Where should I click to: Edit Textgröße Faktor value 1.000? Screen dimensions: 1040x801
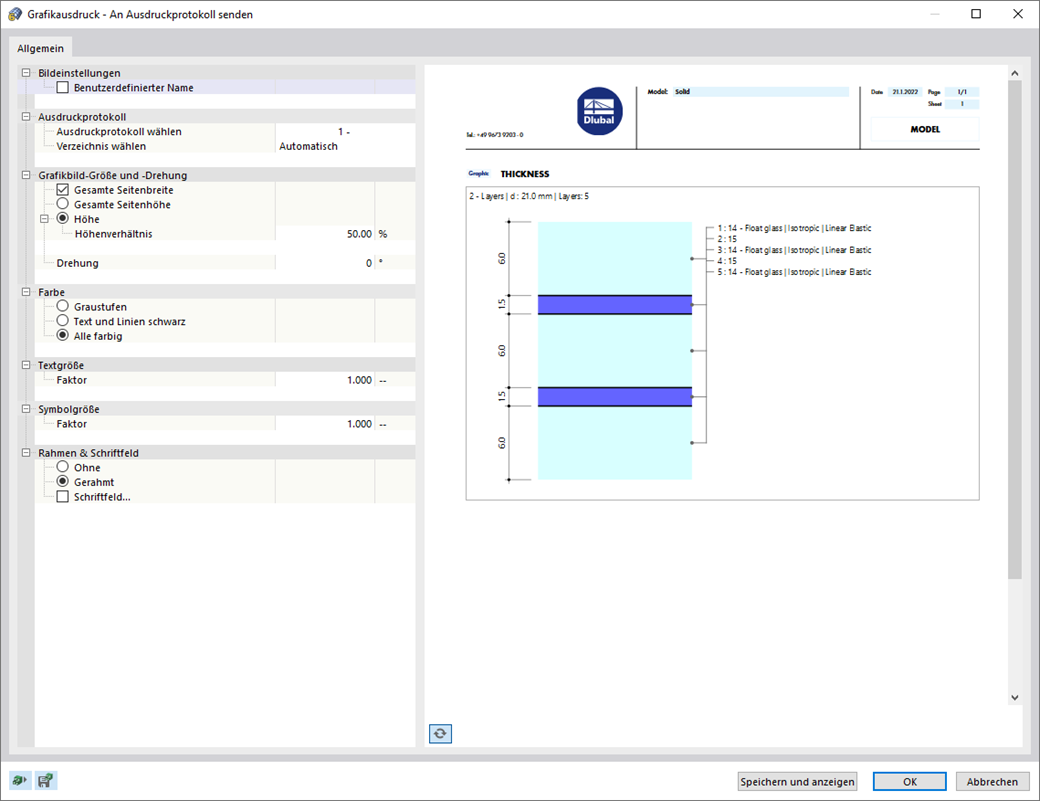pyautogui.click(x=325, y=380)
